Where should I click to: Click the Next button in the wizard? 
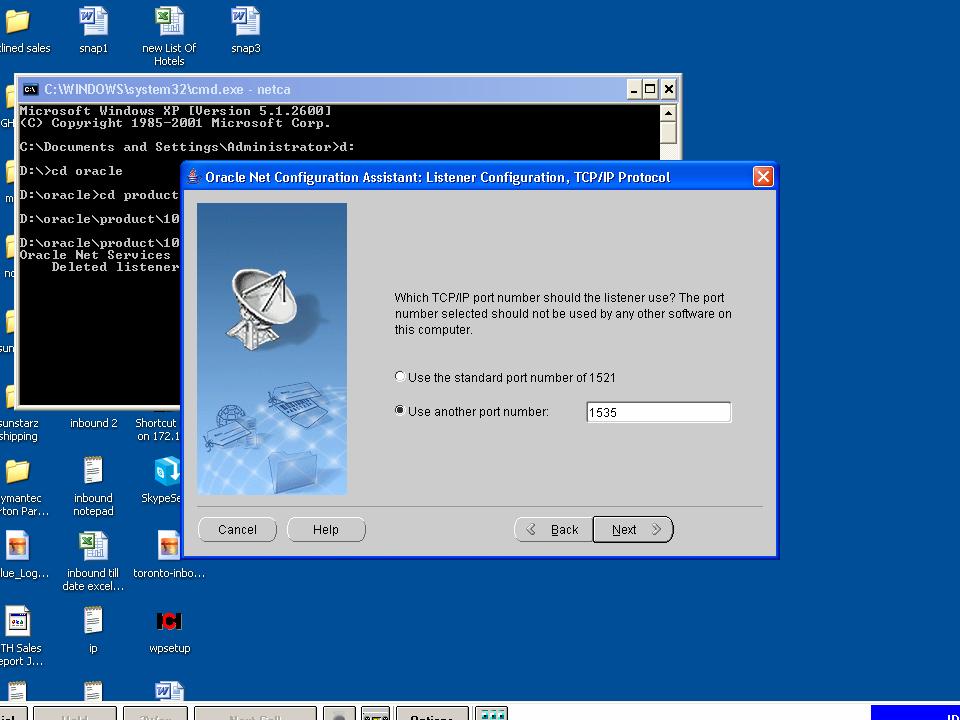coord(633,530)
